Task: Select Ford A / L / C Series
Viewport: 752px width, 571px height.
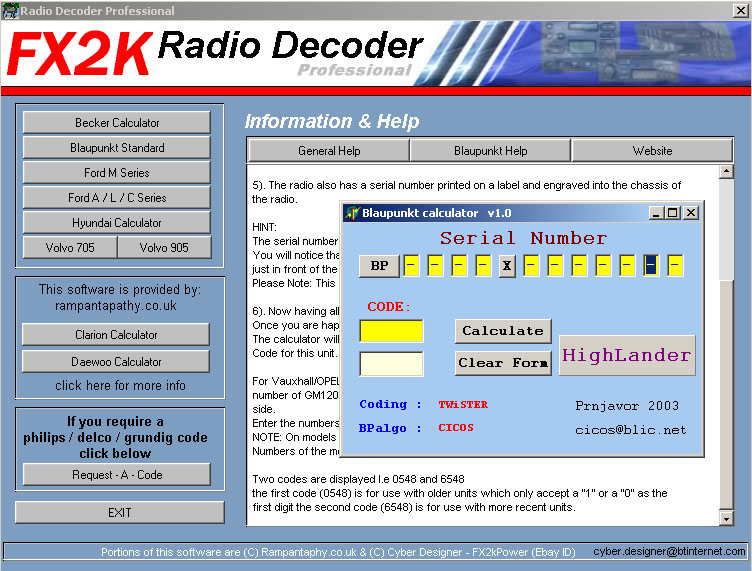Action: (117, 198)
